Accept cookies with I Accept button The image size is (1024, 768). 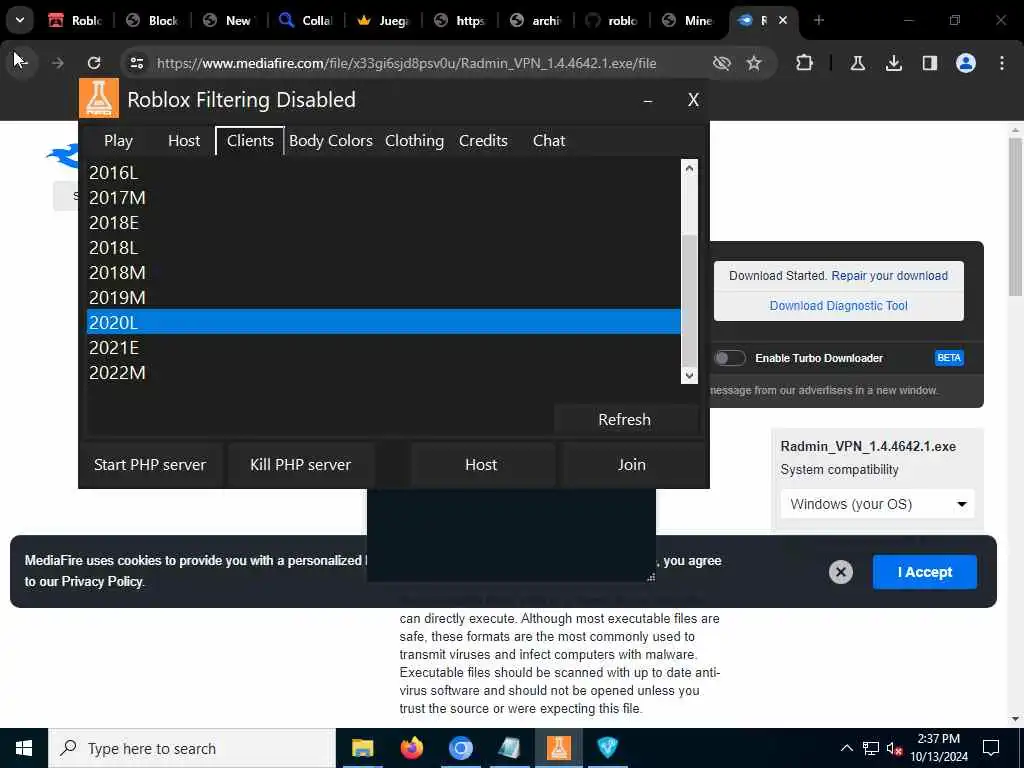coord(925,572)
